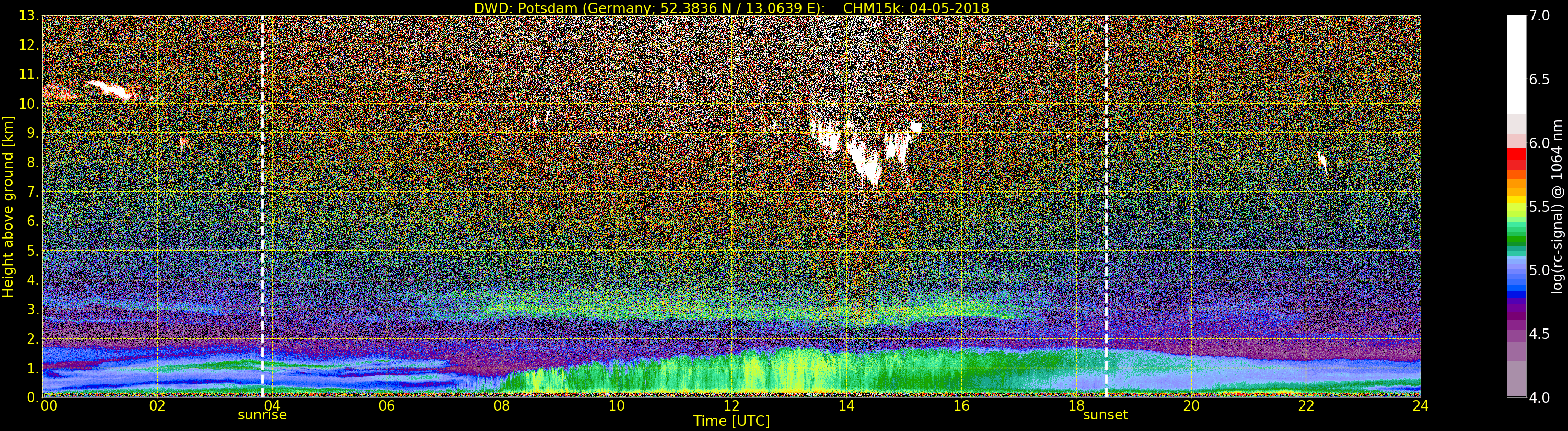Click the '0.' height axis tick label

[x=33, y=397]
